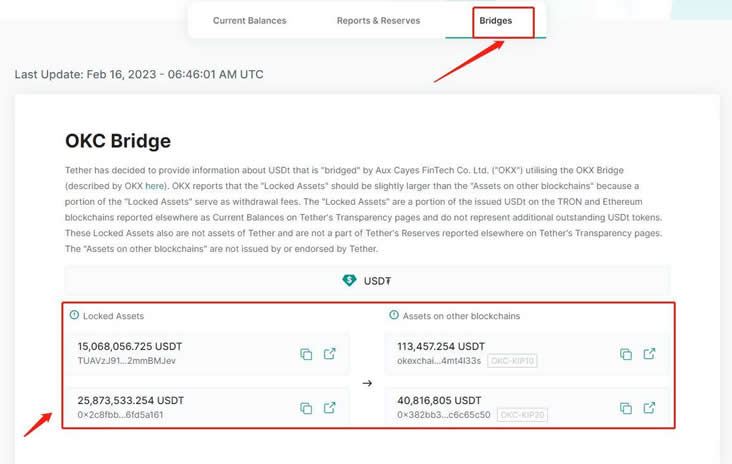Click the Assets on other blockchains label
The height and width of the screenshot is (464, 732).
(461, 316)
